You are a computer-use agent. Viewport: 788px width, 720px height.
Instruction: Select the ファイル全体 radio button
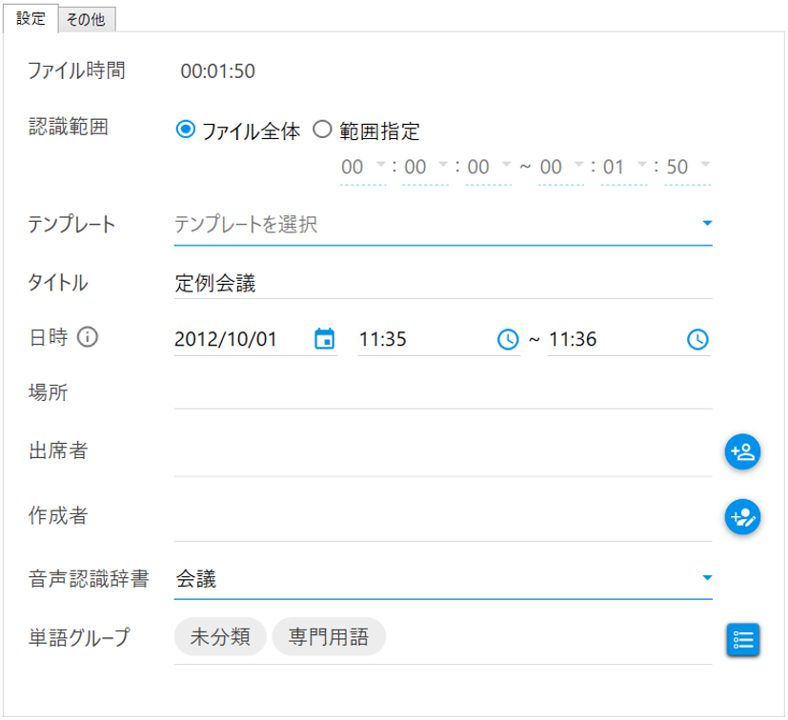(185, 130)
